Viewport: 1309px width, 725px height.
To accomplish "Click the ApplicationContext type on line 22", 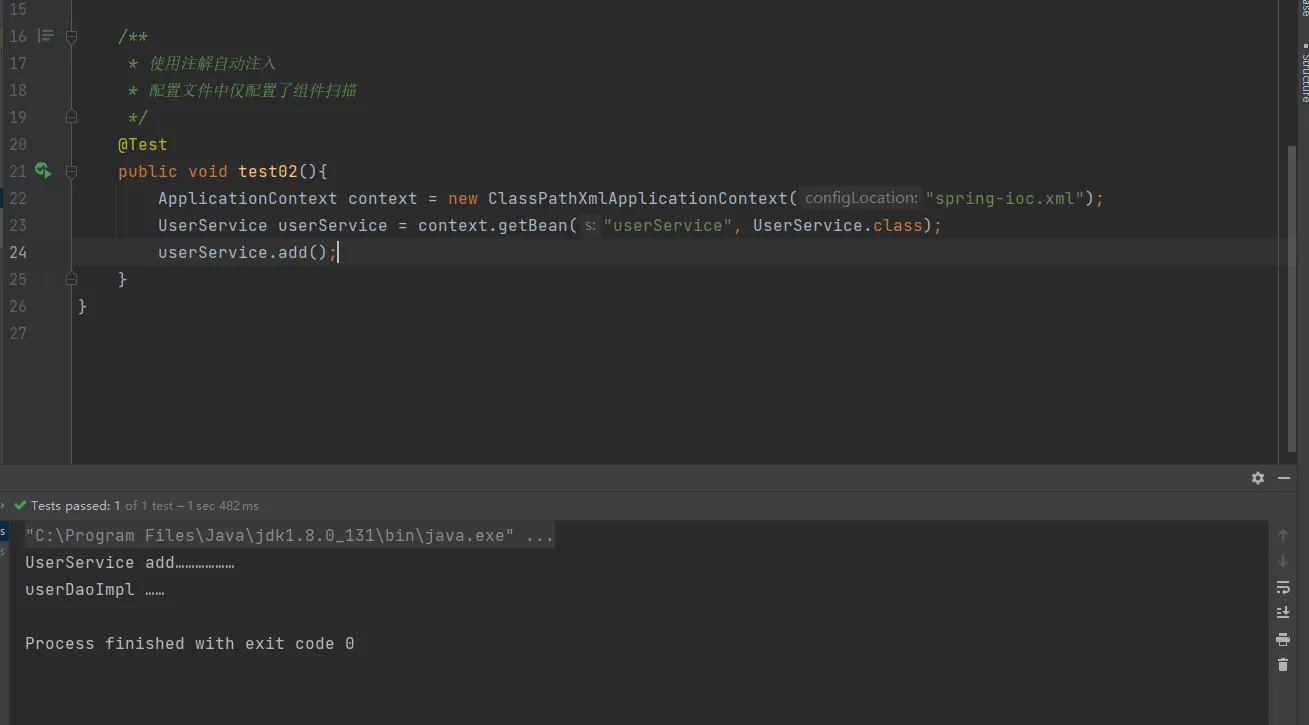I will click(x=248, y=198).
